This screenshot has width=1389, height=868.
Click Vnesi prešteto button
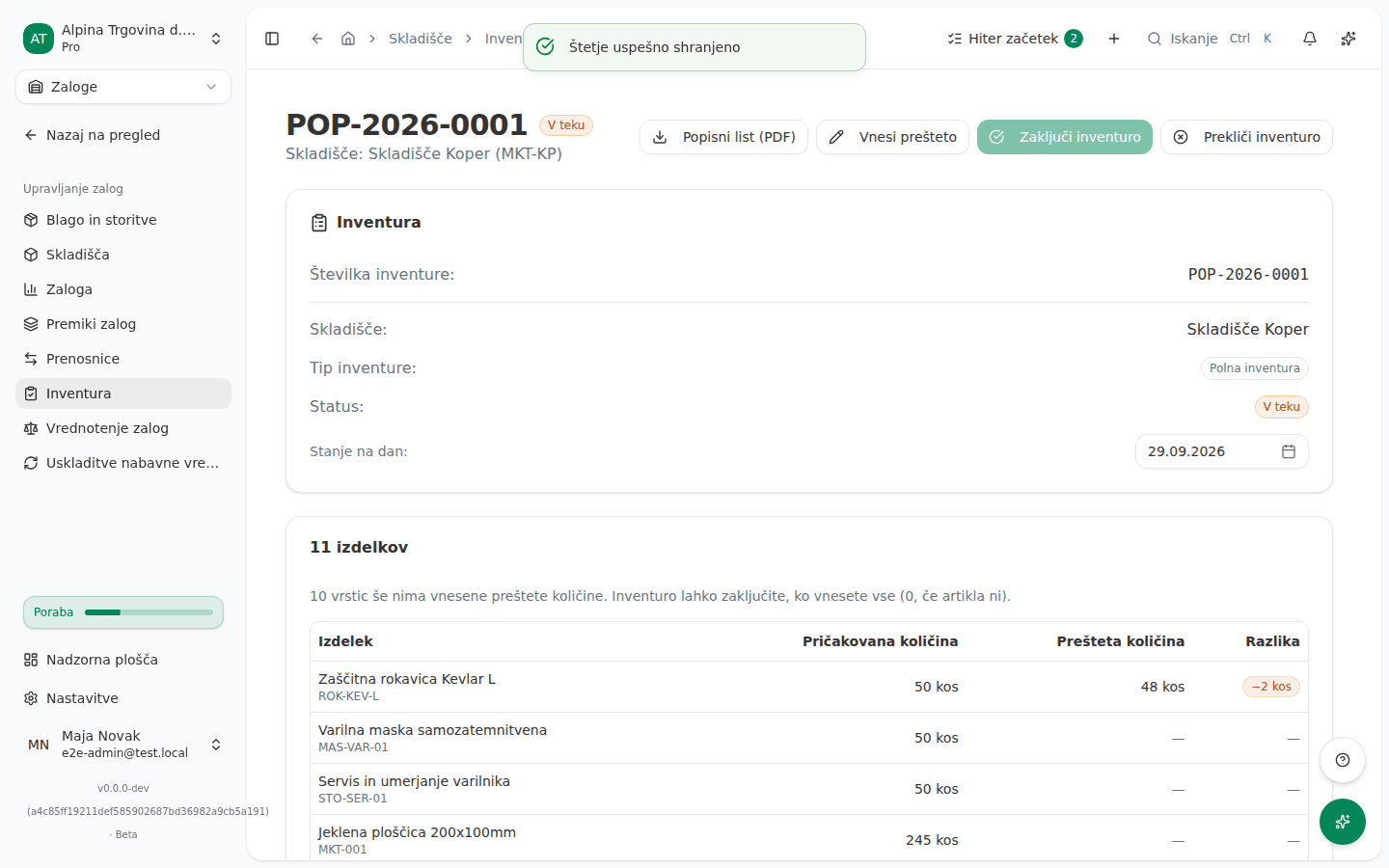892,137
